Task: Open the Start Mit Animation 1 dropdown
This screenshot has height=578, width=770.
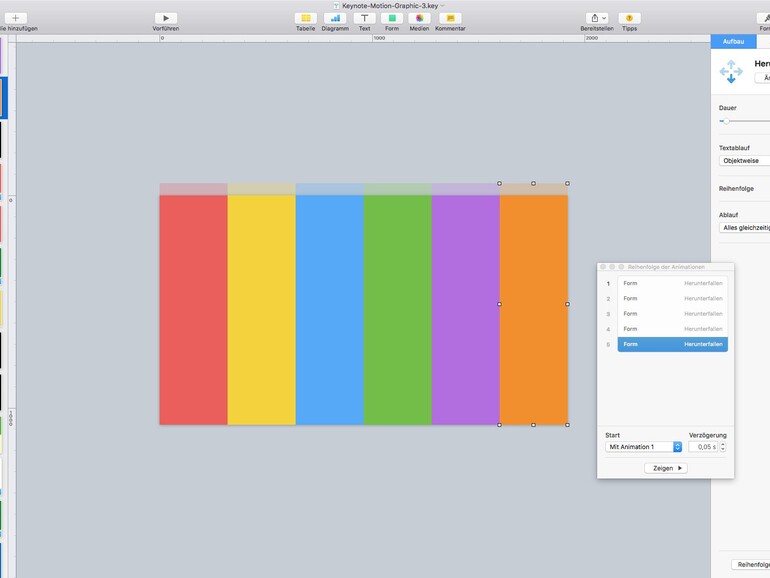Action: [643, 447]
